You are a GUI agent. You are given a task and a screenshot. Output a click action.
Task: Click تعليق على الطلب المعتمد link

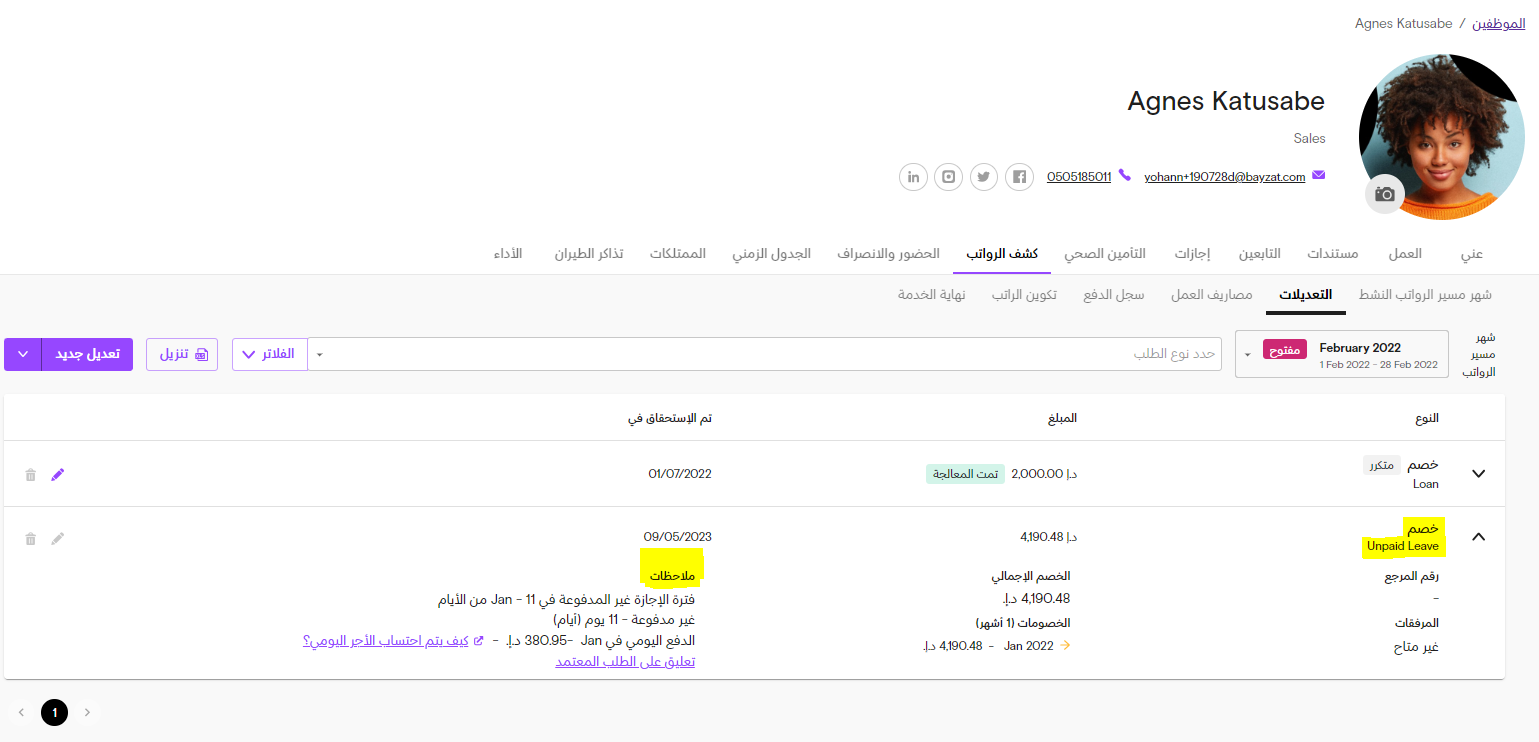tap(625, 662)
